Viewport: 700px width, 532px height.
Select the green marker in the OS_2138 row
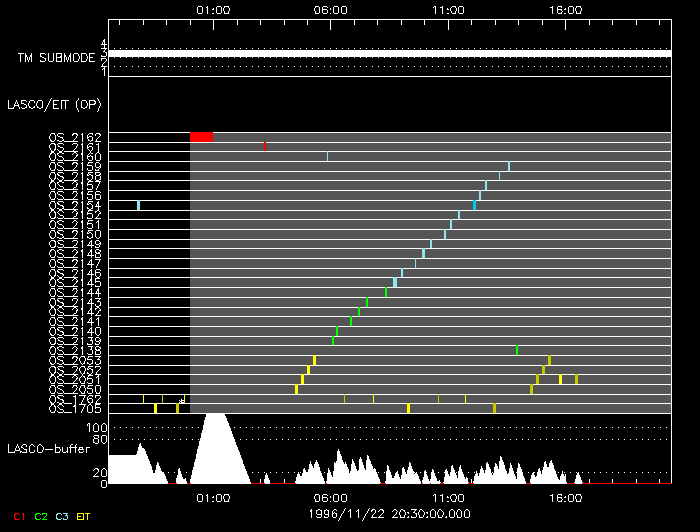click(x=516, y=350)
